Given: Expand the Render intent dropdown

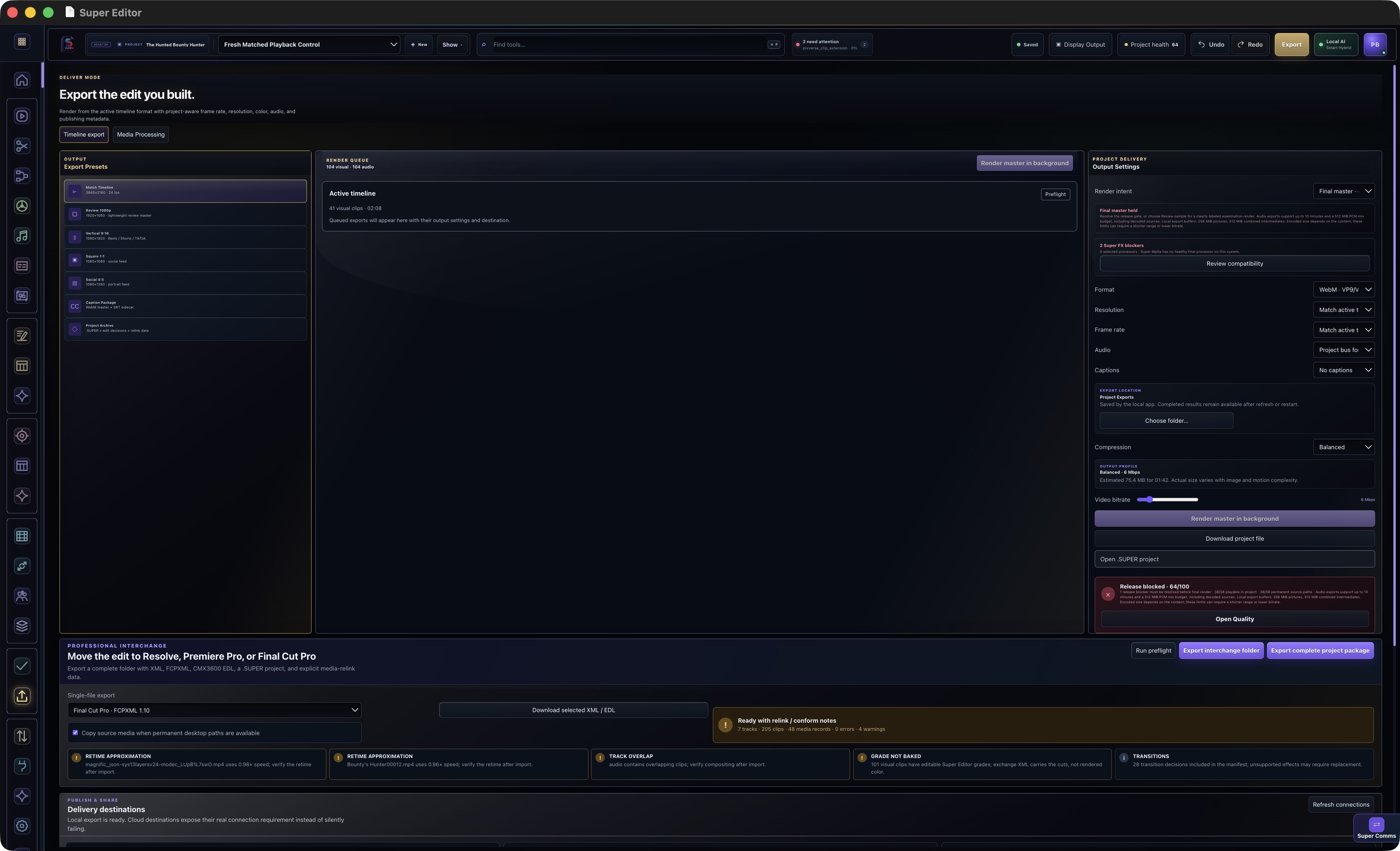Looking at the screenshot, I should coord(1344,191).
